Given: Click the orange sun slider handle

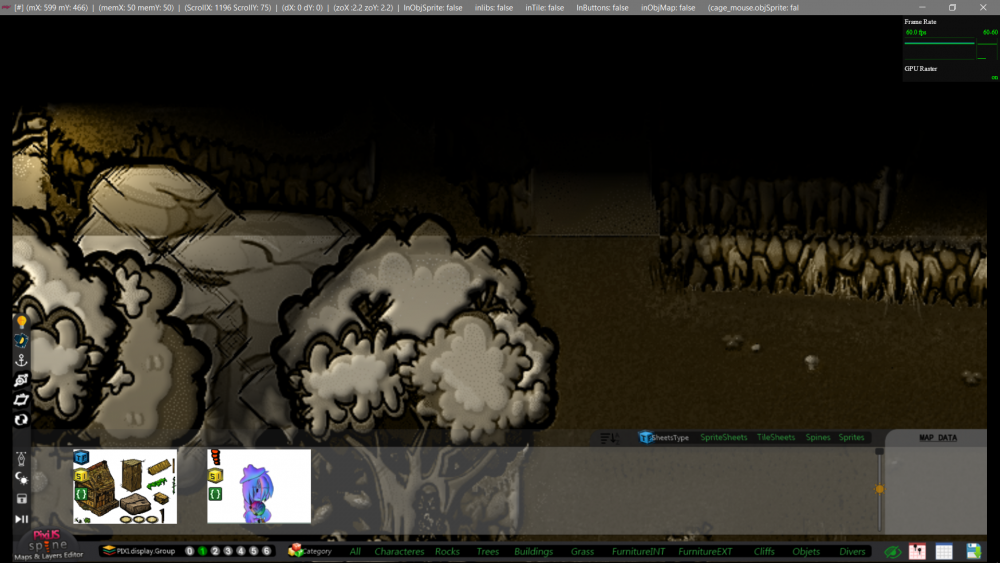Looking at the screenshot, I should (879, 489).
